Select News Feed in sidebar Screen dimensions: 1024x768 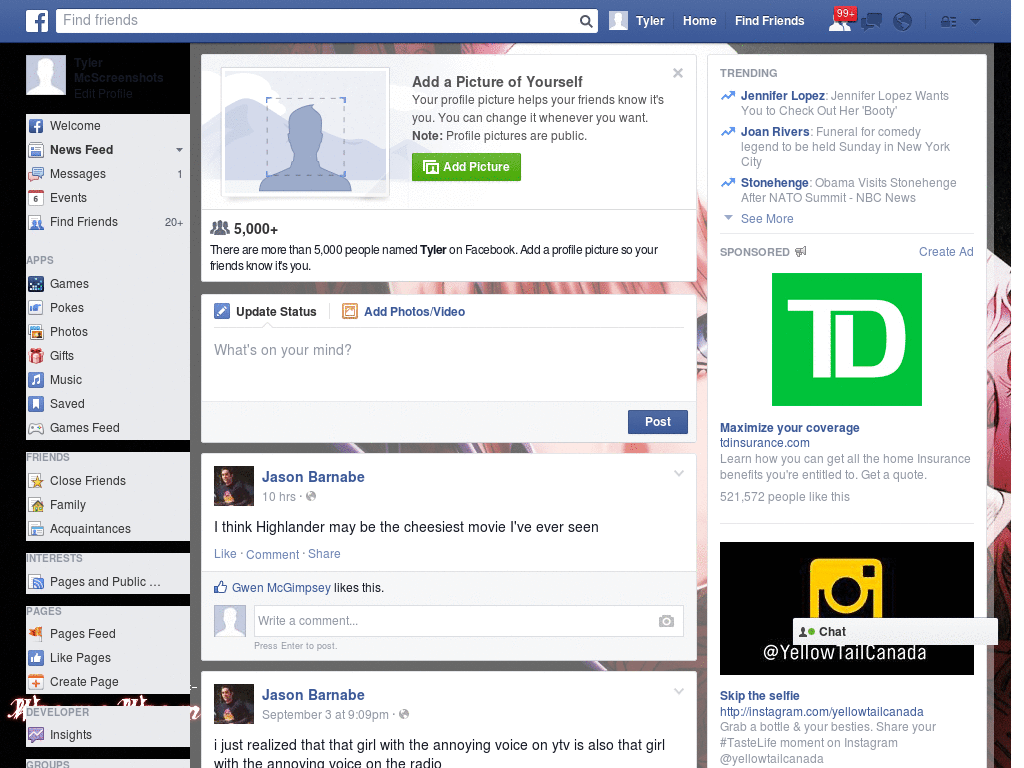point(82,150)
